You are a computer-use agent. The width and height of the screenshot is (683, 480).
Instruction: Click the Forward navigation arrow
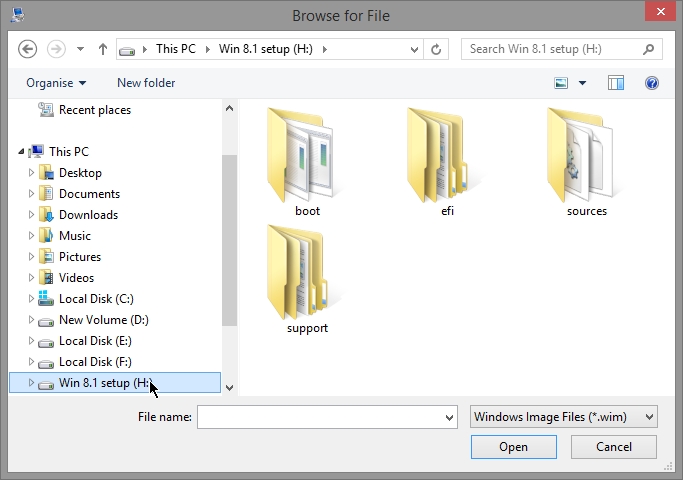56,49
